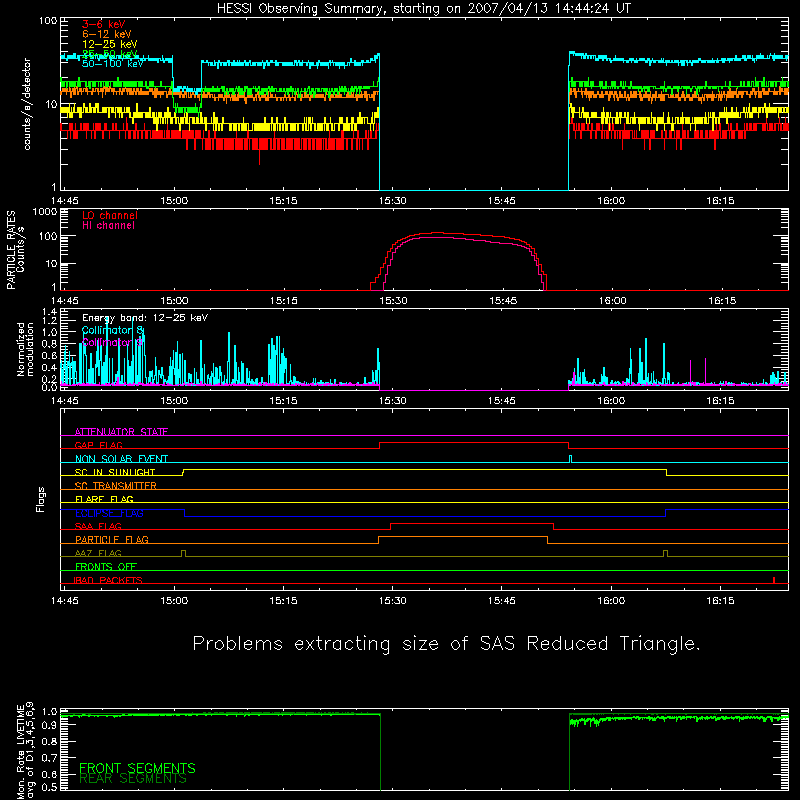Click the 1000 label on particle rates y-axis
The width and height of the screenshot is (800, 800).
click(45, 212)
